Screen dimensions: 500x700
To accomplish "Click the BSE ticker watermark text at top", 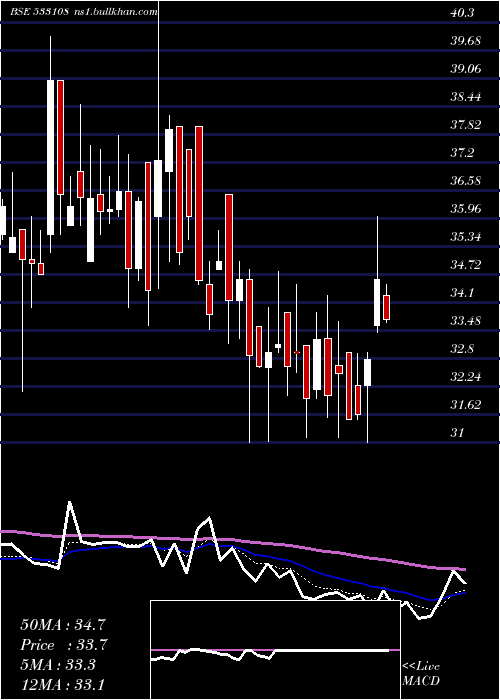I will click(84, 12).
